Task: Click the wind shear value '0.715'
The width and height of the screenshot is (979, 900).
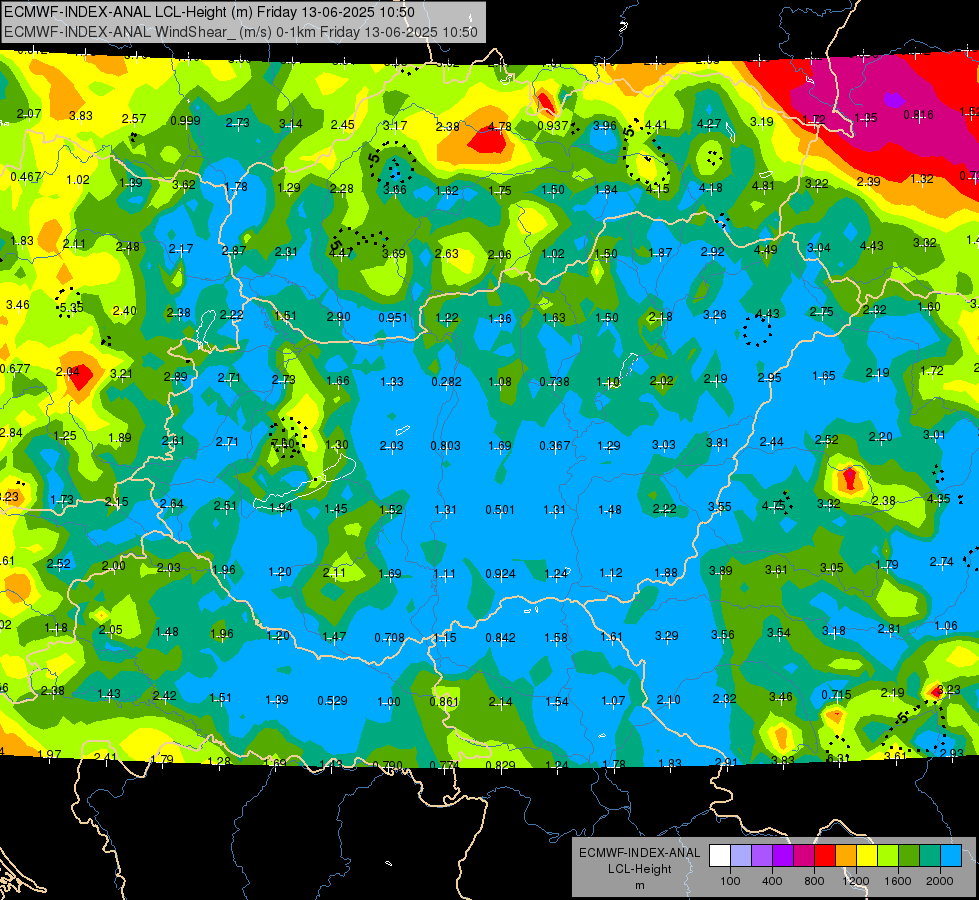Action: tap(837, 695)
